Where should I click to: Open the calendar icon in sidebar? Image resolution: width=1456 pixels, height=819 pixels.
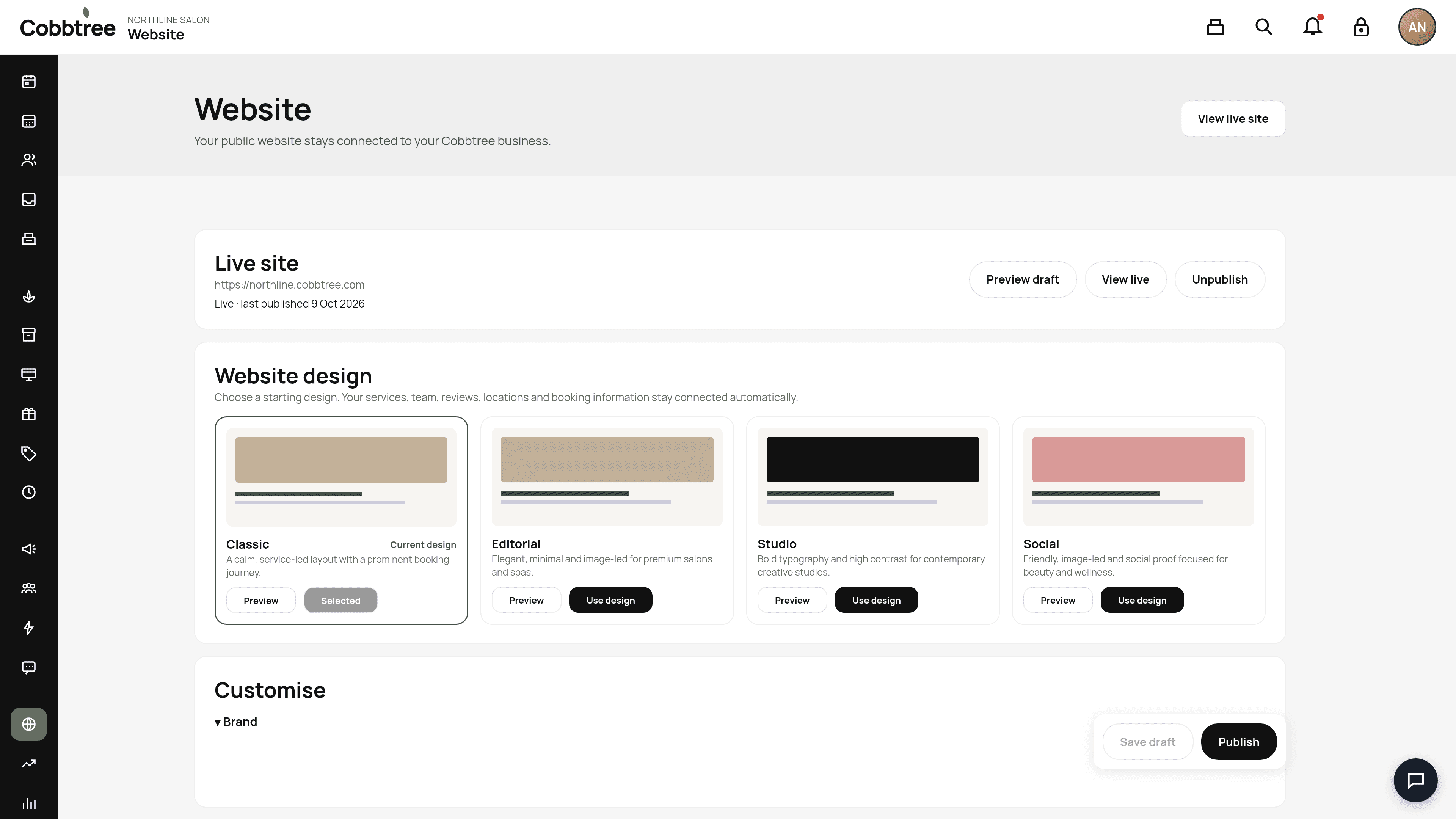tap(29, 82)
